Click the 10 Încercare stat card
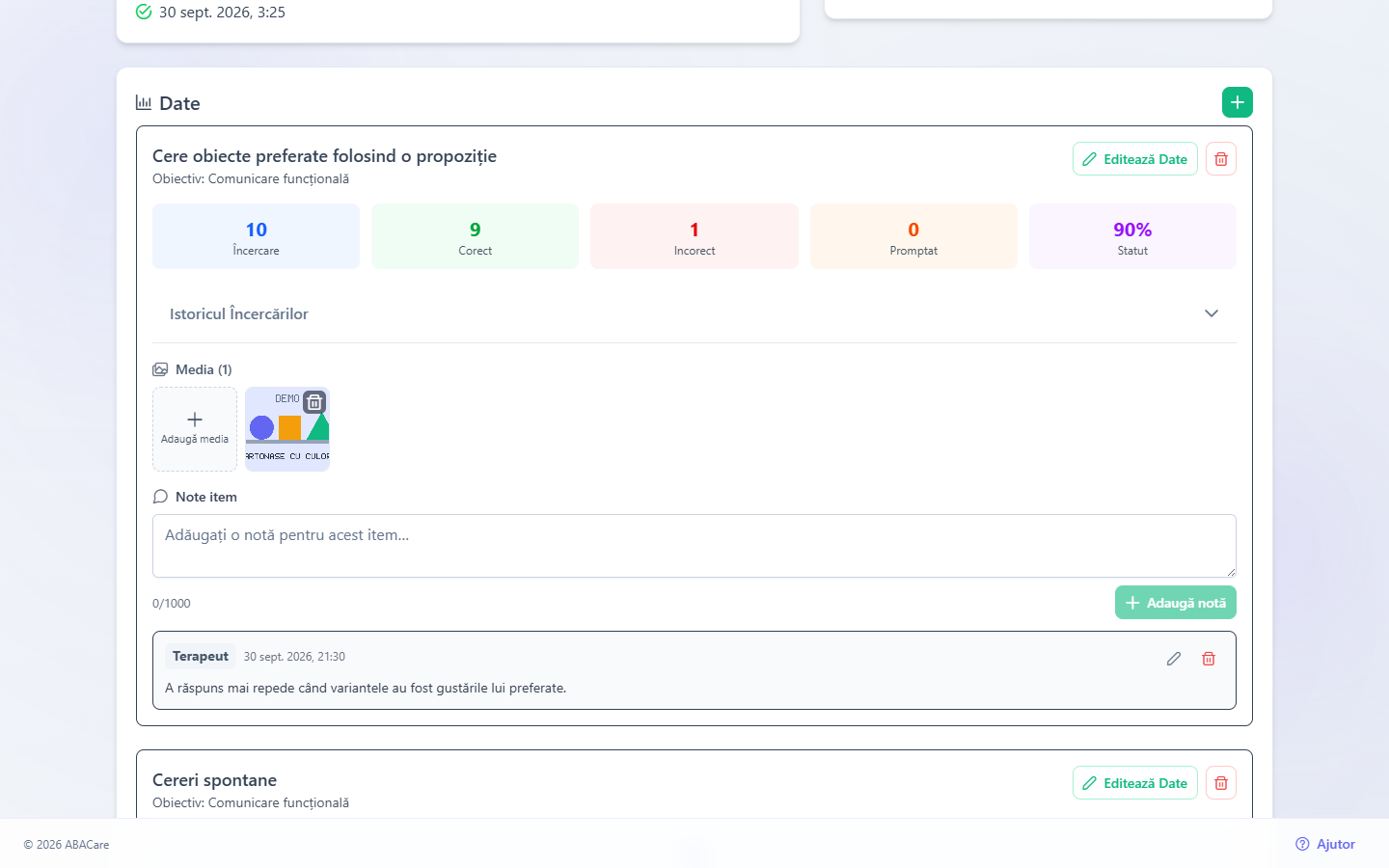Image resolution: width=1389 pixels, height=868 pixels. (256, 236)
